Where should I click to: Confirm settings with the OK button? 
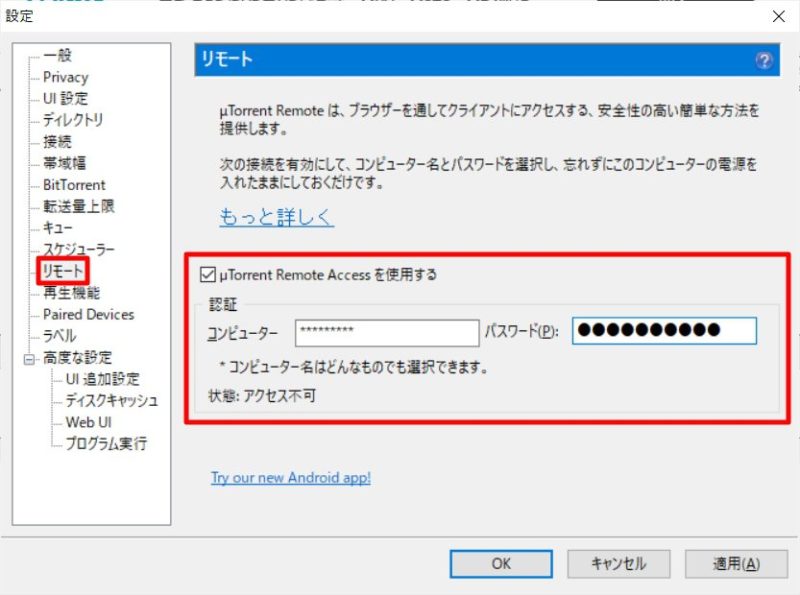pos(501,564)
